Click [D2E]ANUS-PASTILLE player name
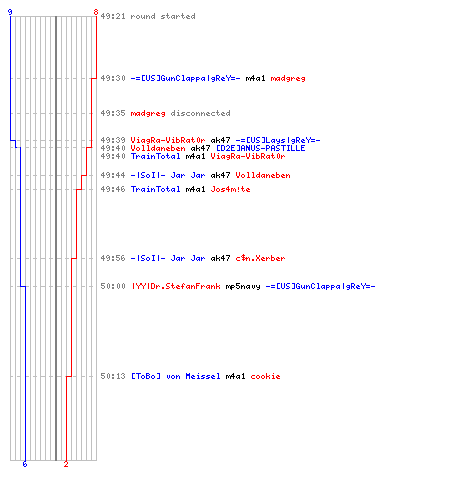The width and height of the screenshot is (450, 500). point(261,148)
